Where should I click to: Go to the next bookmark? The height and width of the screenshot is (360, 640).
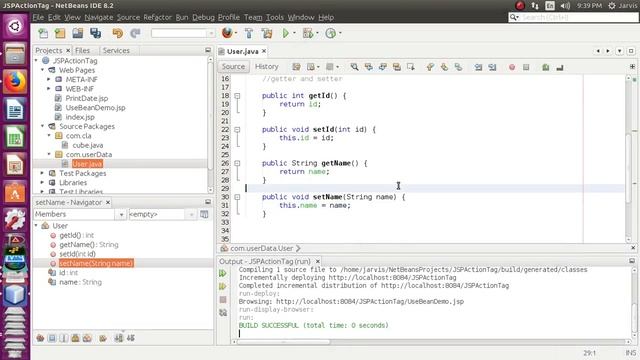[444, 67]
